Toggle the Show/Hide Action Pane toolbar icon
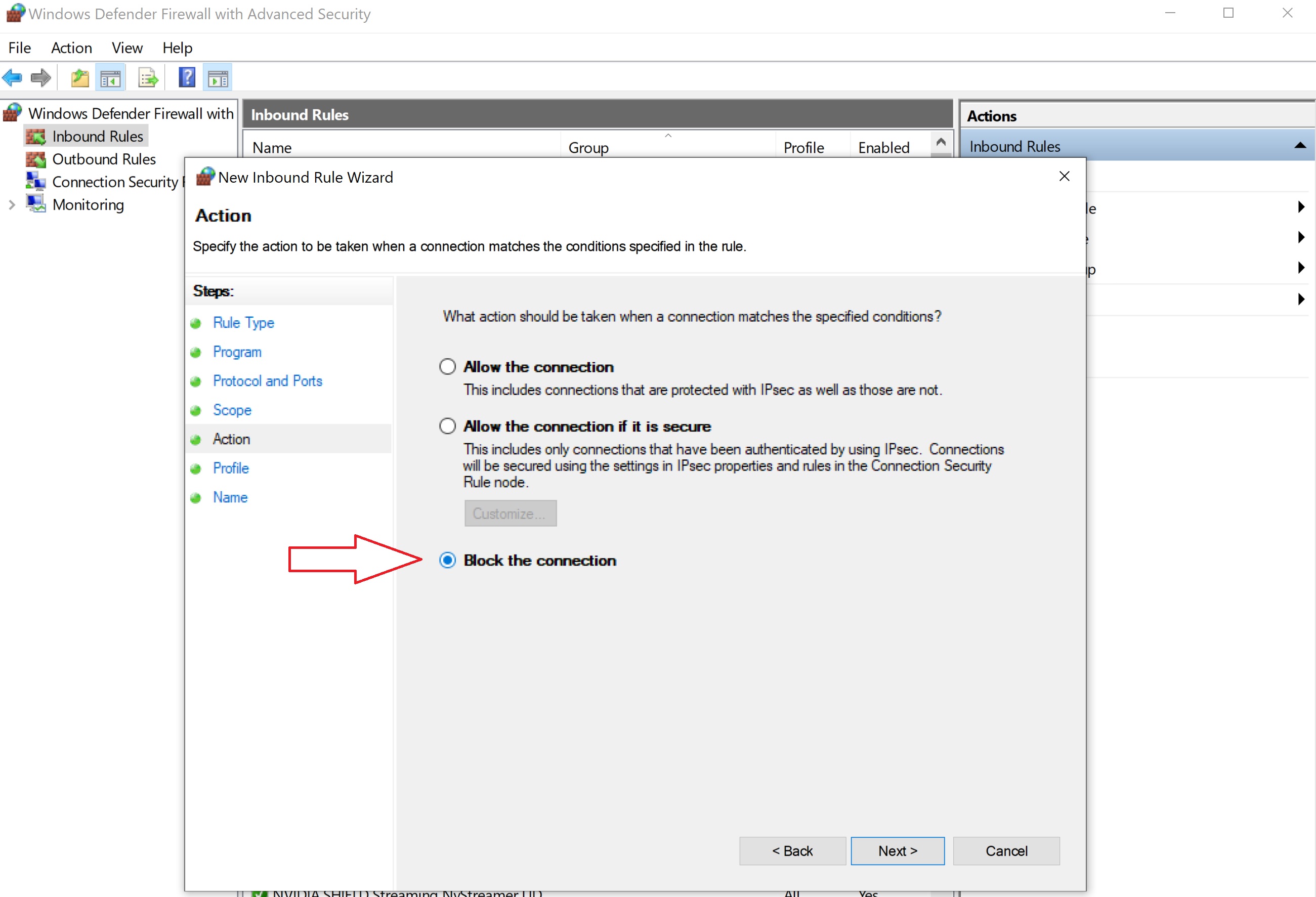Screen dimensions: 1316x897 pyautogui.click(x=218, y=78)
